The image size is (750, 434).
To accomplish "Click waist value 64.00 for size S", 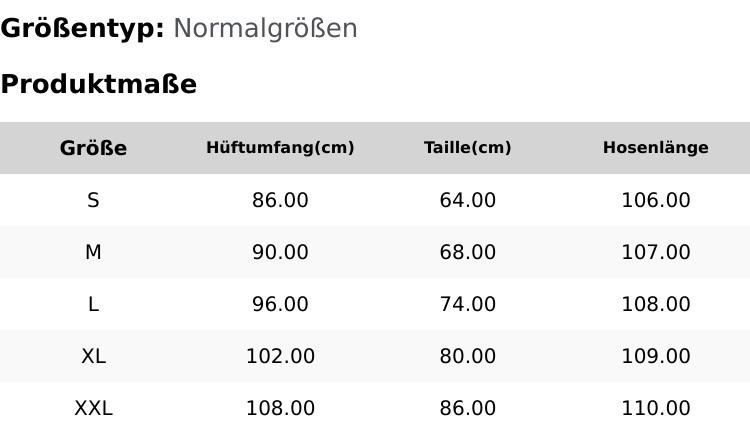I will 467,200.
